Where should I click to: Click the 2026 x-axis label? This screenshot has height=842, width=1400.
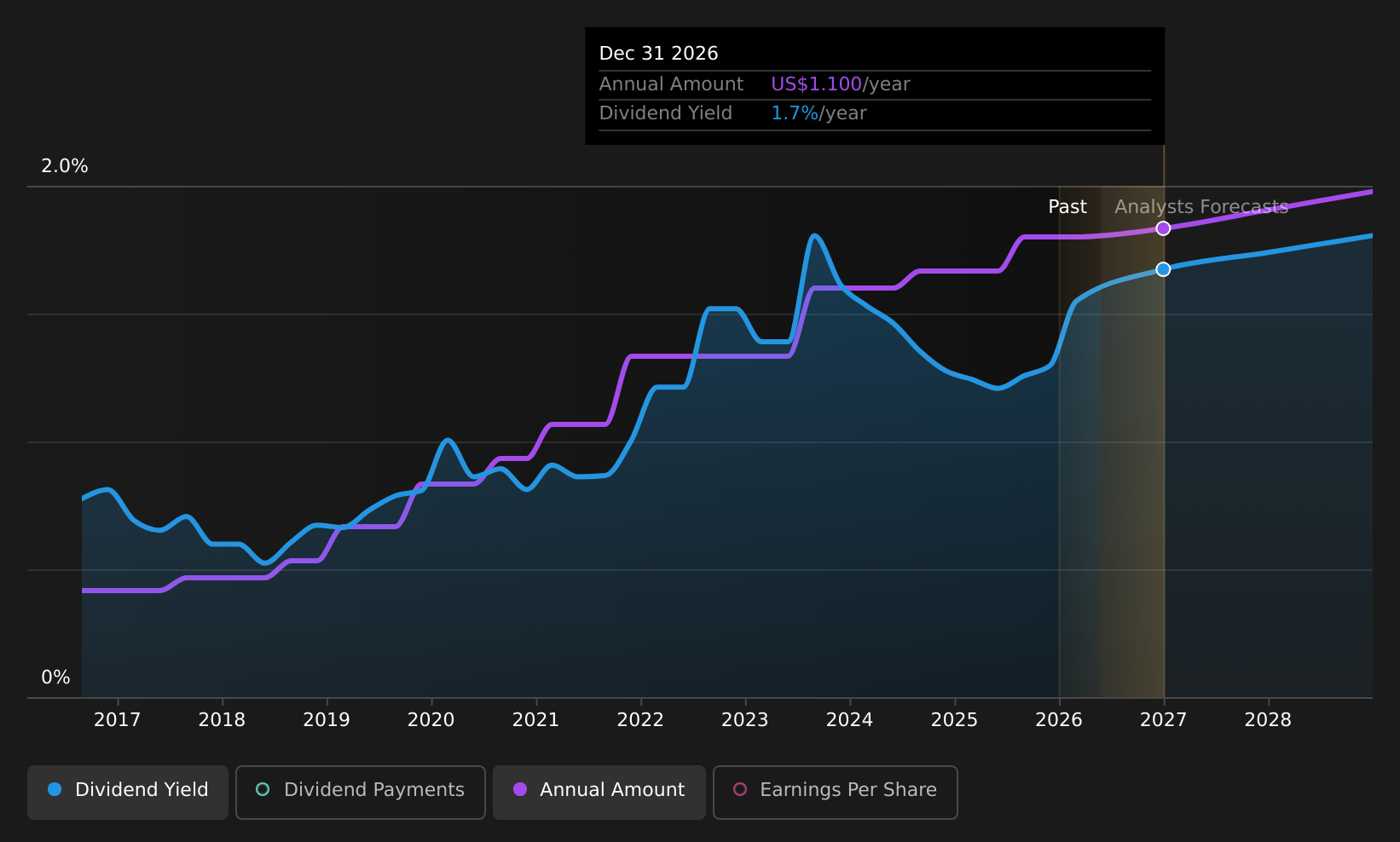(1059, 720)
